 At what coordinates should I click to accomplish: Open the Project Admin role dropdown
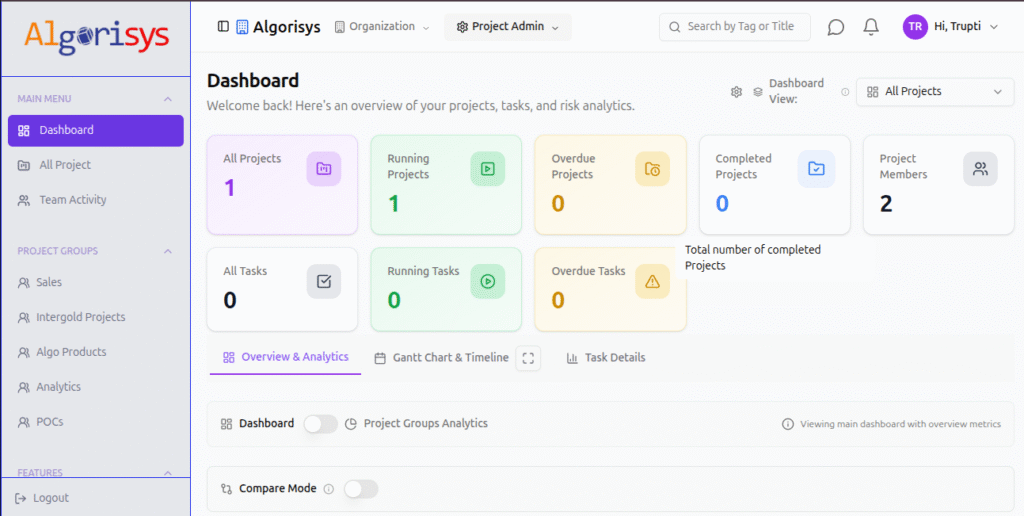(x=508, y=27)
